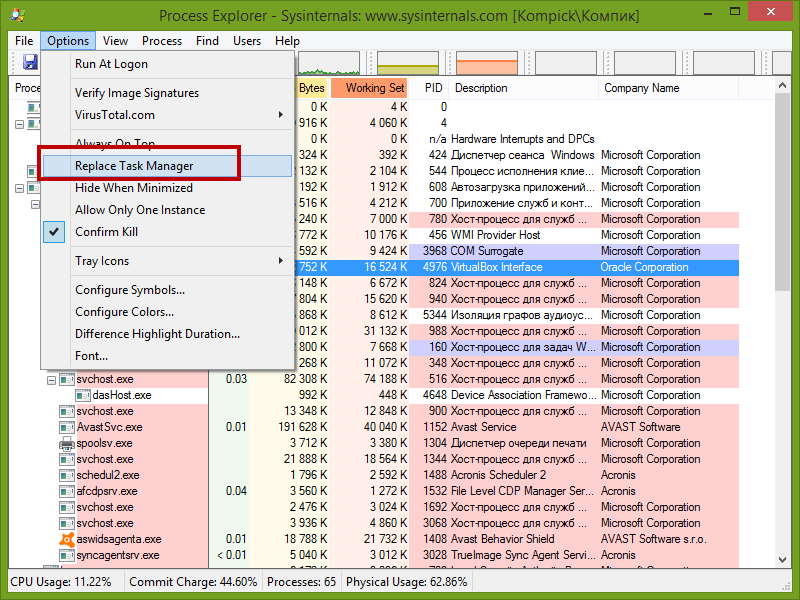Open Configure Colors... dialog
Screen dimensions: 800x600
(x=167, y=312)
